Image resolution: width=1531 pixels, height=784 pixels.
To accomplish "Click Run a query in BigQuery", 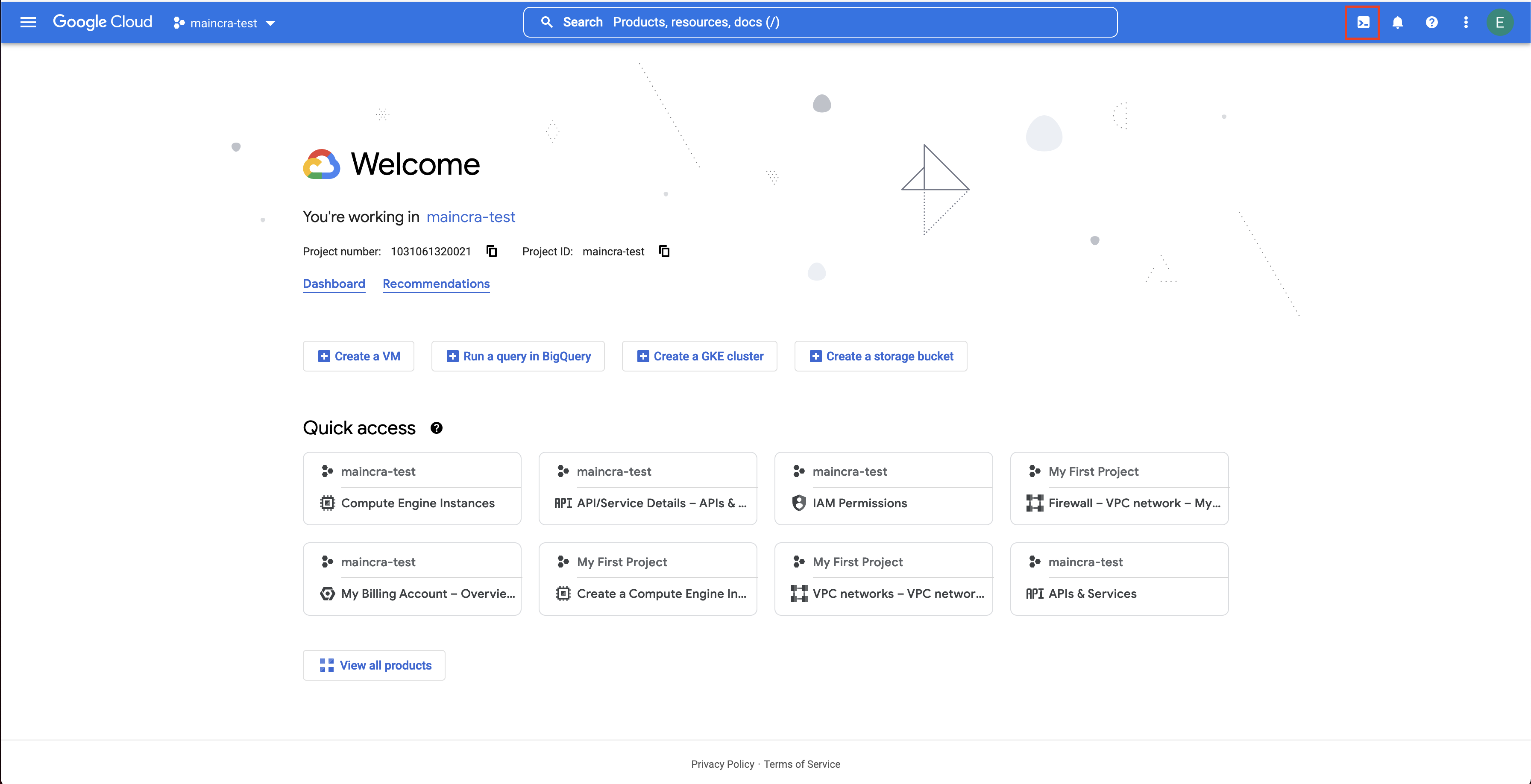I will tap(518, 357).
